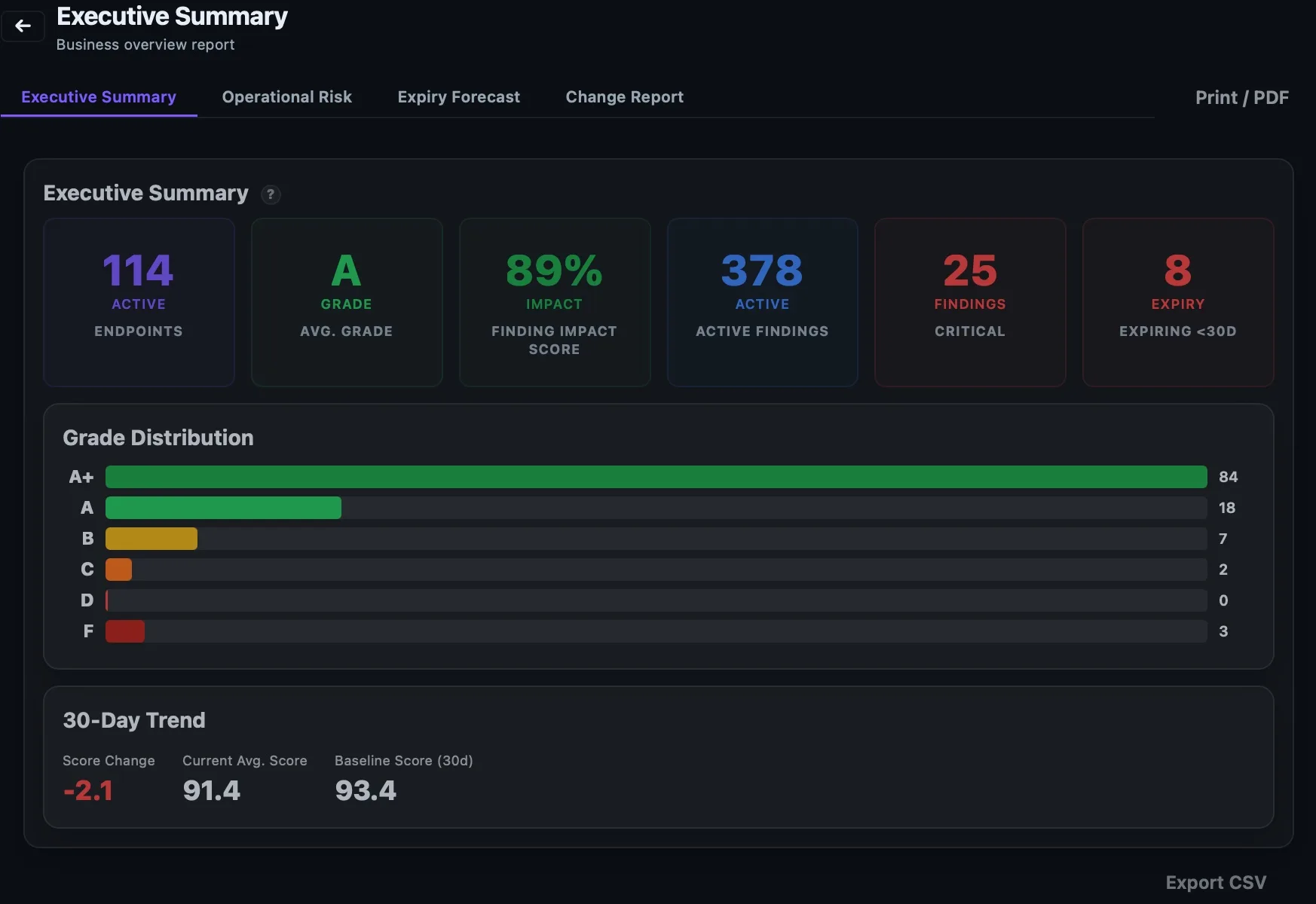Click the A+ grade distribution bar

click(x=656, y=477)
